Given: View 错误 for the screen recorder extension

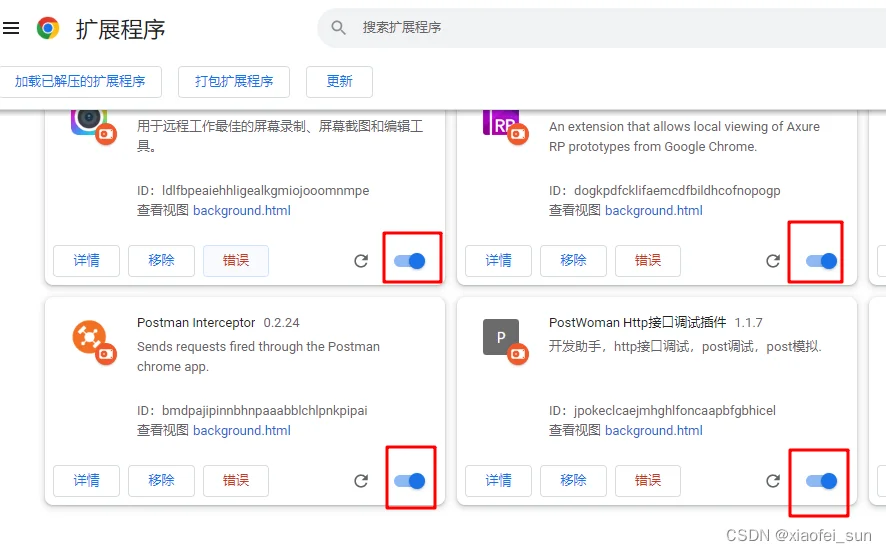Looking at the screenshot, I should 236,260.
